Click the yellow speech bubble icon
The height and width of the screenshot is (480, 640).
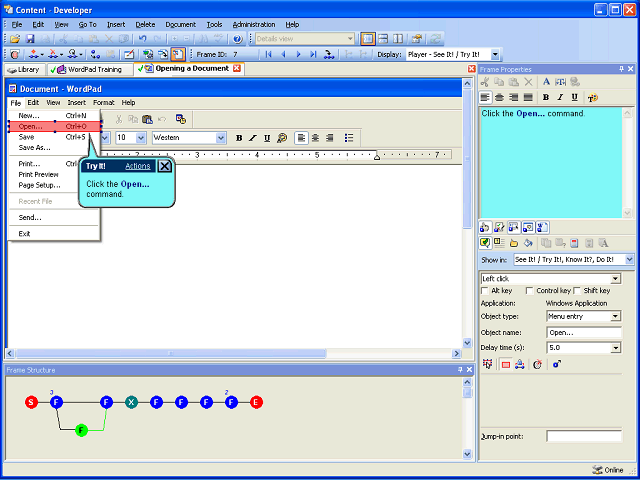click(484, 243)
